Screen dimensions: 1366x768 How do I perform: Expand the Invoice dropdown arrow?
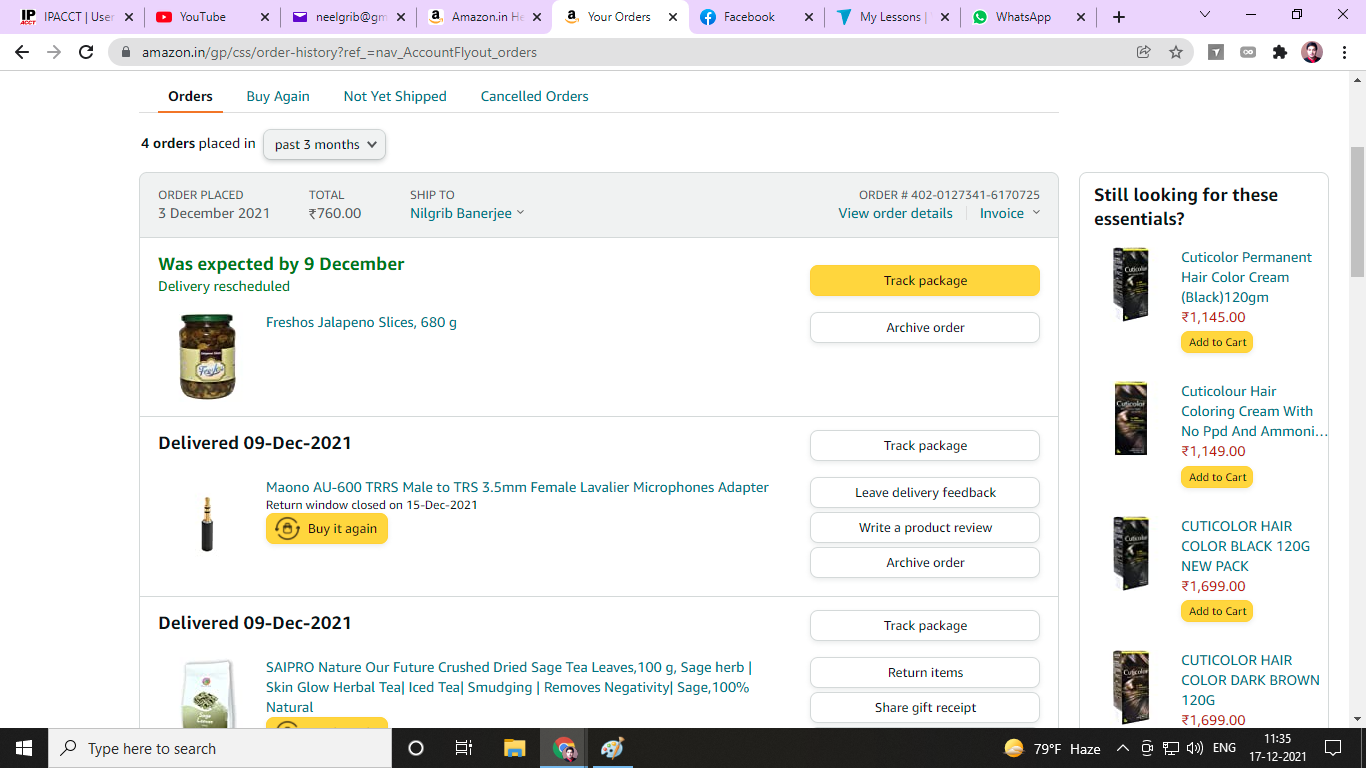pyautogui.click(x=1036, y=213)
